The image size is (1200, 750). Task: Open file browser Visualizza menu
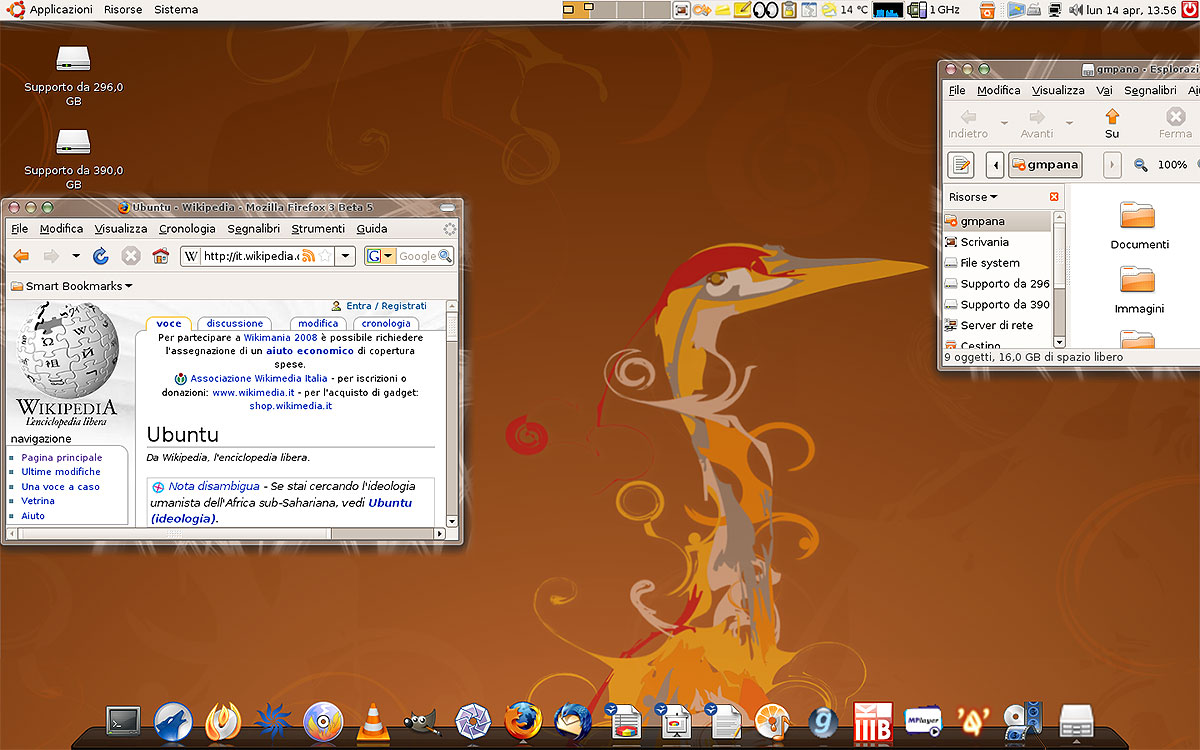tap(1058, 90)
